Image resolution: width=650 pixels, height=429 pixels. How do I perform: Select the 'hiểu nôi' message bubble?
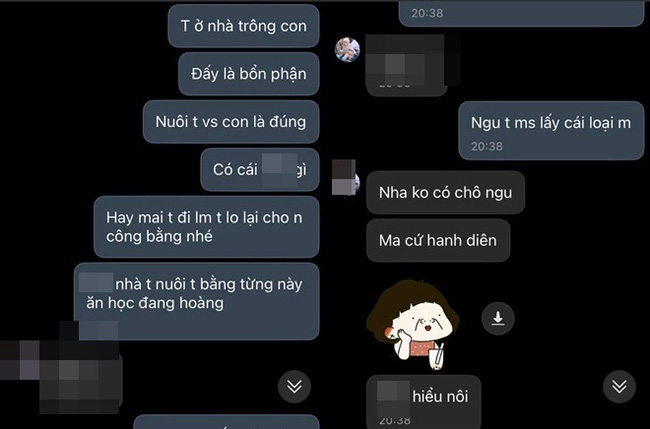point(424,402)
